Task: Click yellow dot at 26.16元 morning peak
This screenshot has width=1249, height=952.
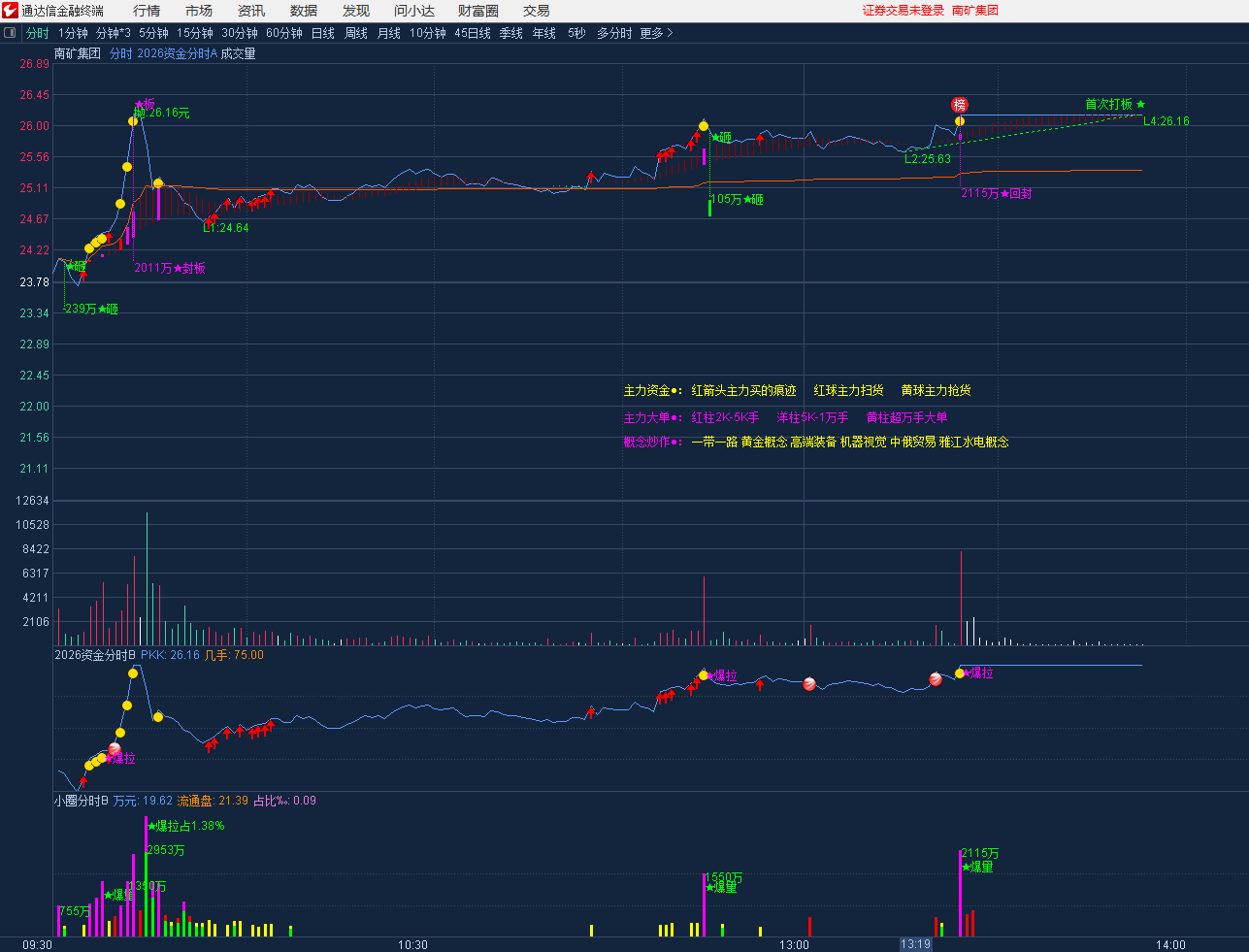Action: pyautogui.click(x=133, y=121)
